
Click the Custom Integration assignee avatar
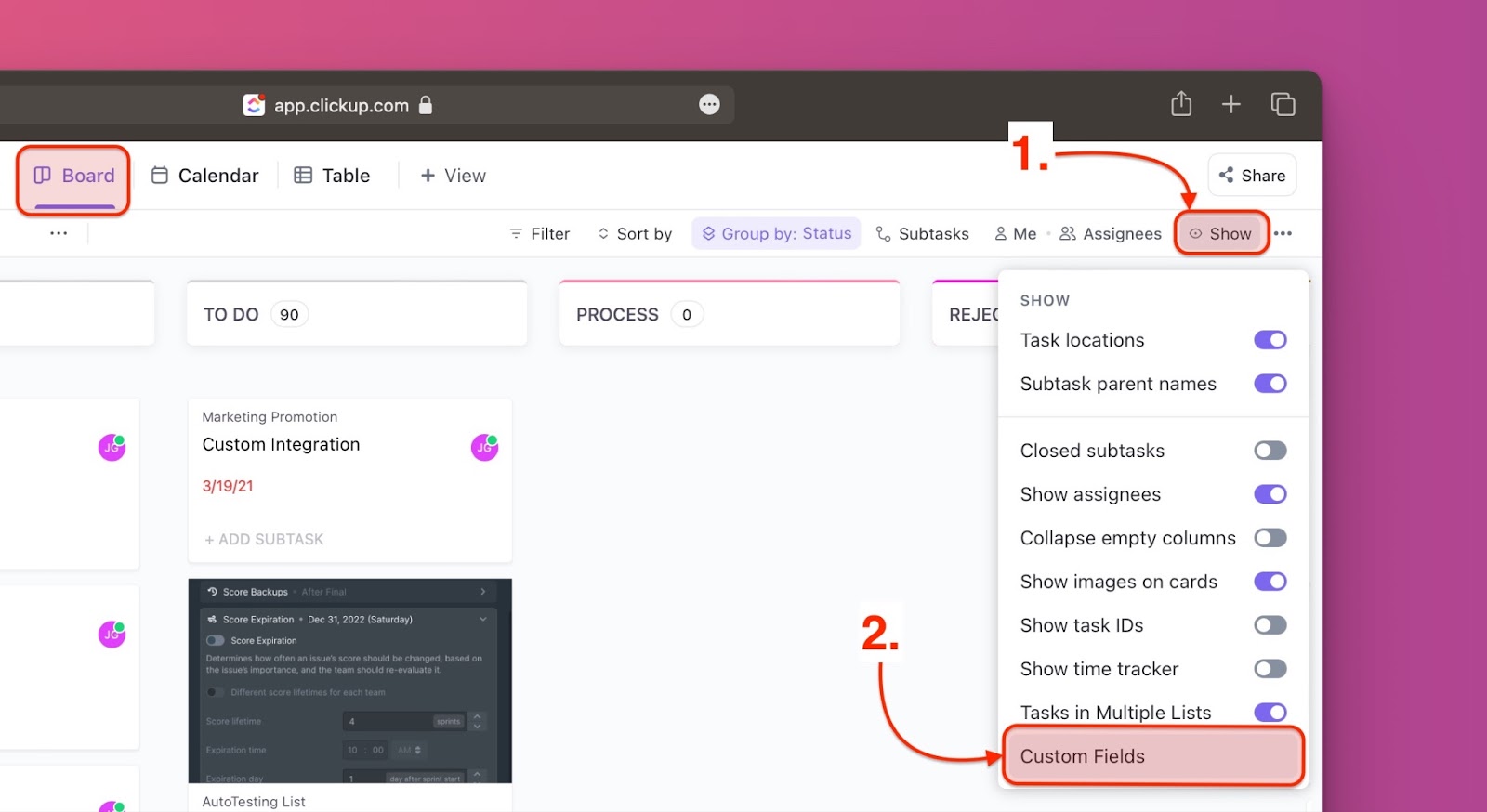tap(484, 448)
